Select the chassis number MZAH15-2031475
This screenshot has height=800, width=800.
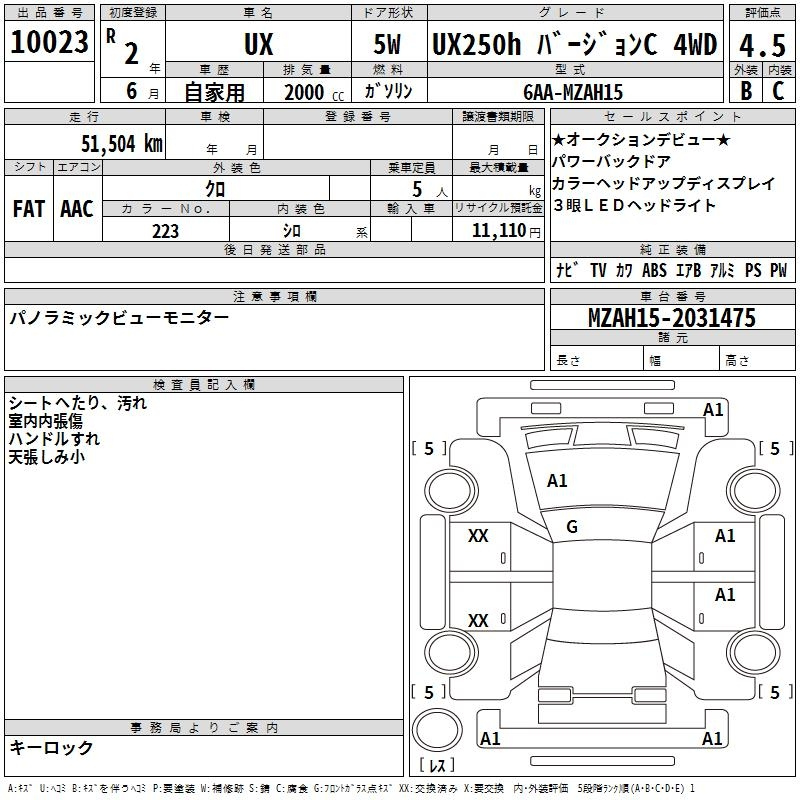pos(672,318)
